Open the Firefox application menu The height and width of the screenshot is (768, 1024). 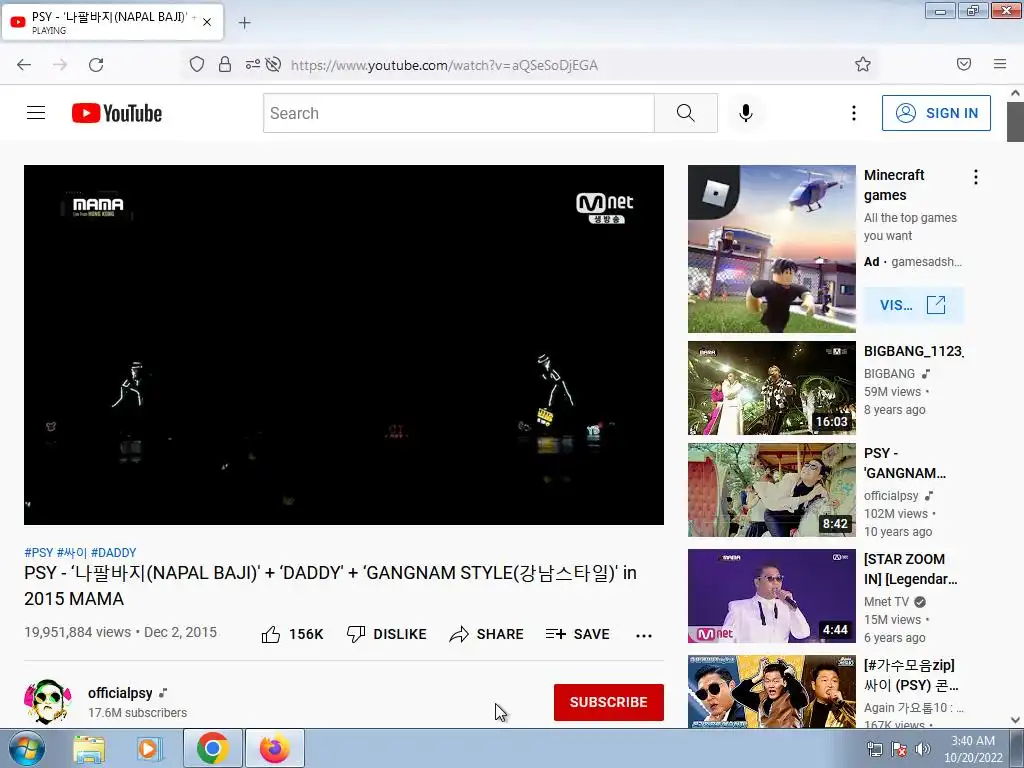(x=1000, y=64)
